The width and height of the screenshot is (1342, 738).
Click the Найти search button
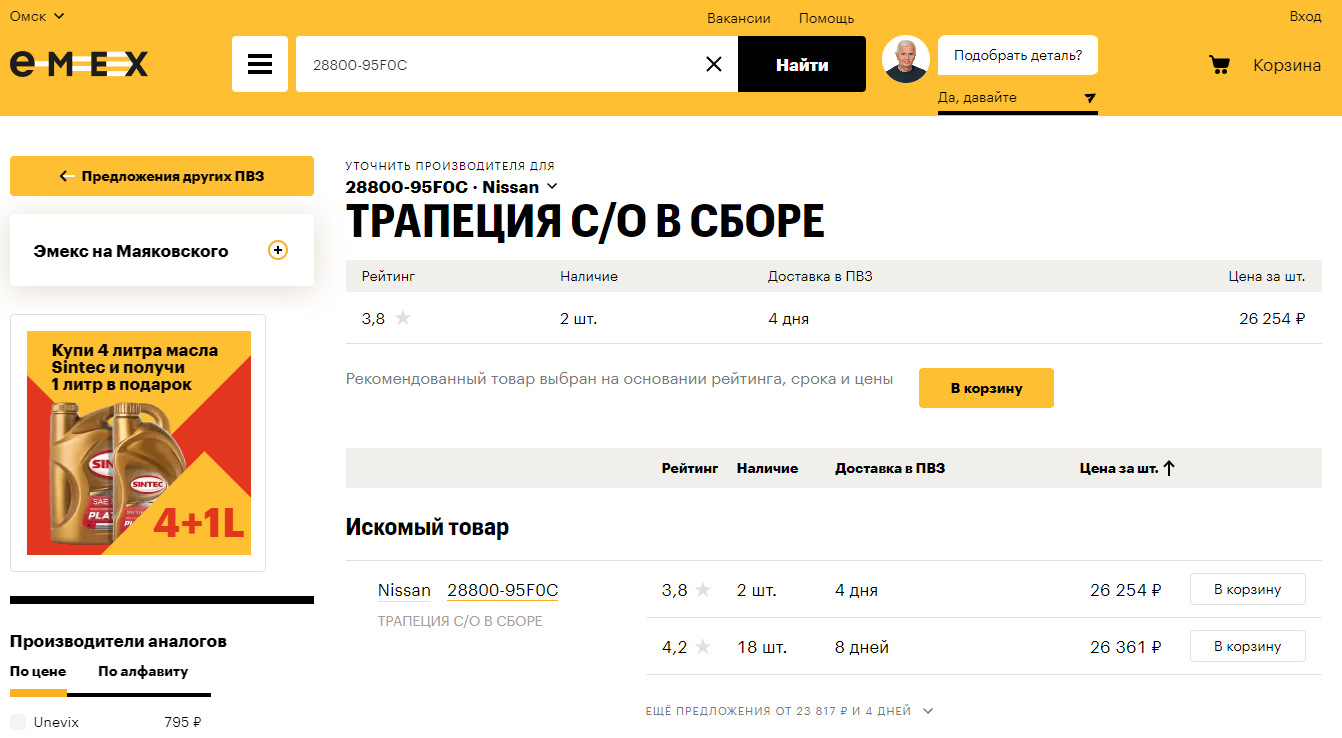(802, 64)
